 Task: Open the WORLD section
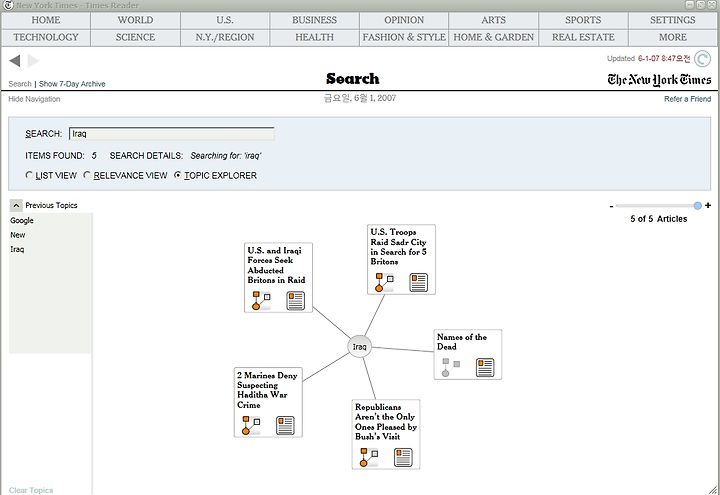pyautogui.click(x=135, y=20)
